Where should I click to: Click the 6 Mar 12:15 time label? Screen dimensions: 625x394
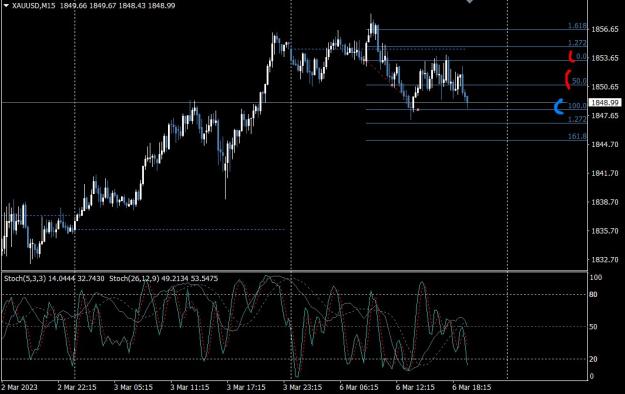[415, 387]
